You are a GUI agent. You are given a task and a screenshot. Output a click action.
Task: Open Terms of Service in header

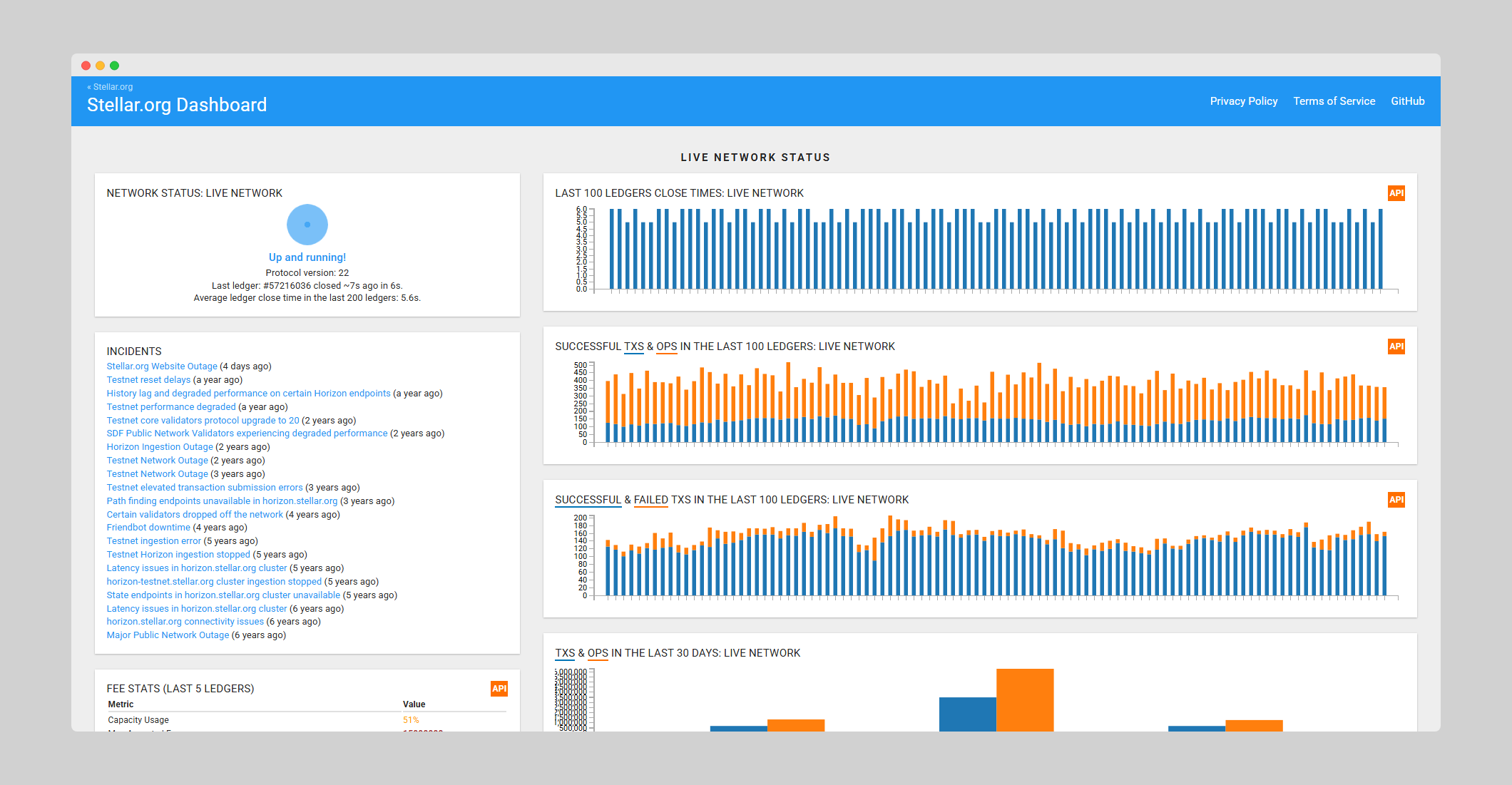[1334, 101]
